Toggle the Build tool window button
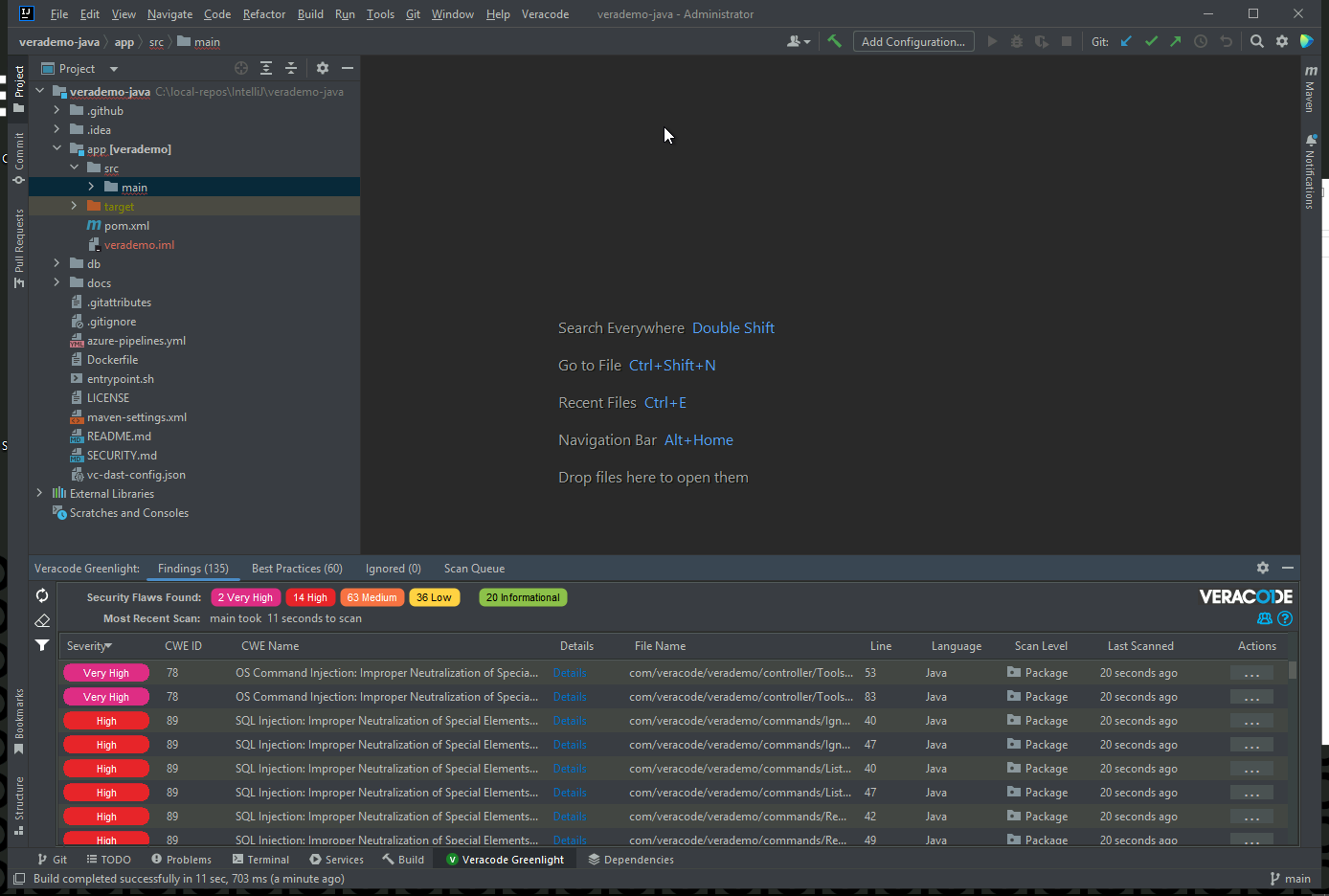1329x896 pixels. click(x=403, y=860)
